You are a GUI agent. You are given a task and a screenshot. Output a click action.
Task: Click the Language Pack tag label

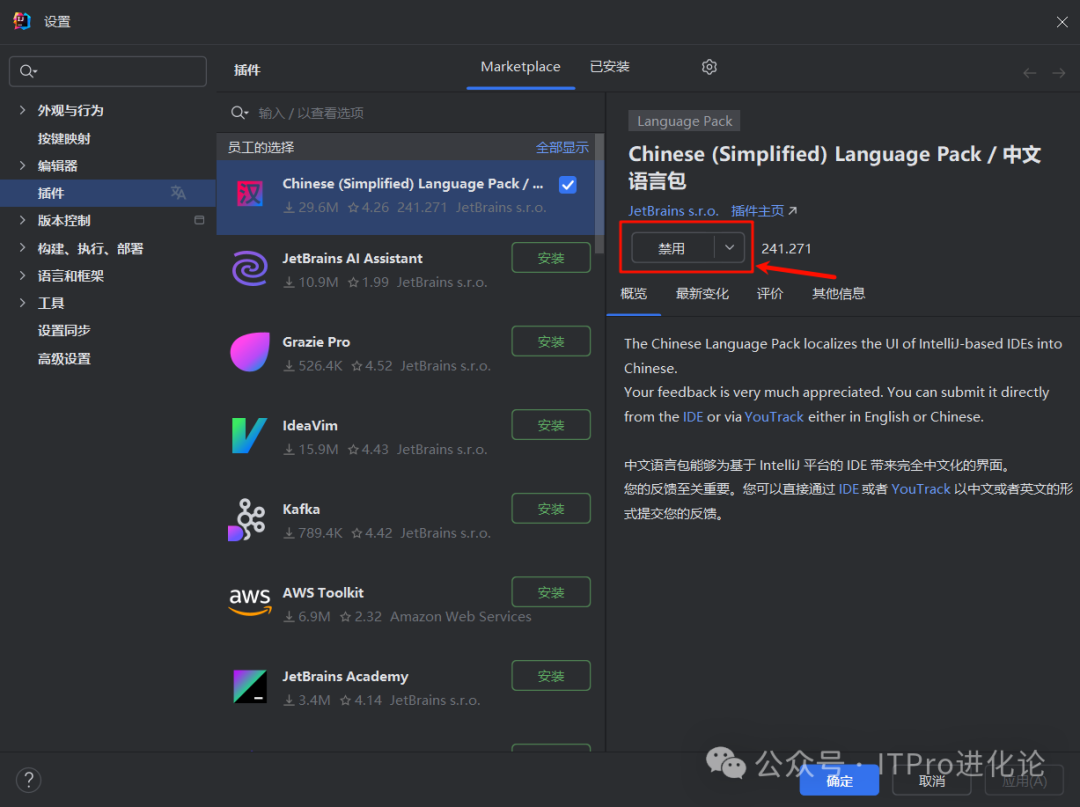click(x=685, y=121)
